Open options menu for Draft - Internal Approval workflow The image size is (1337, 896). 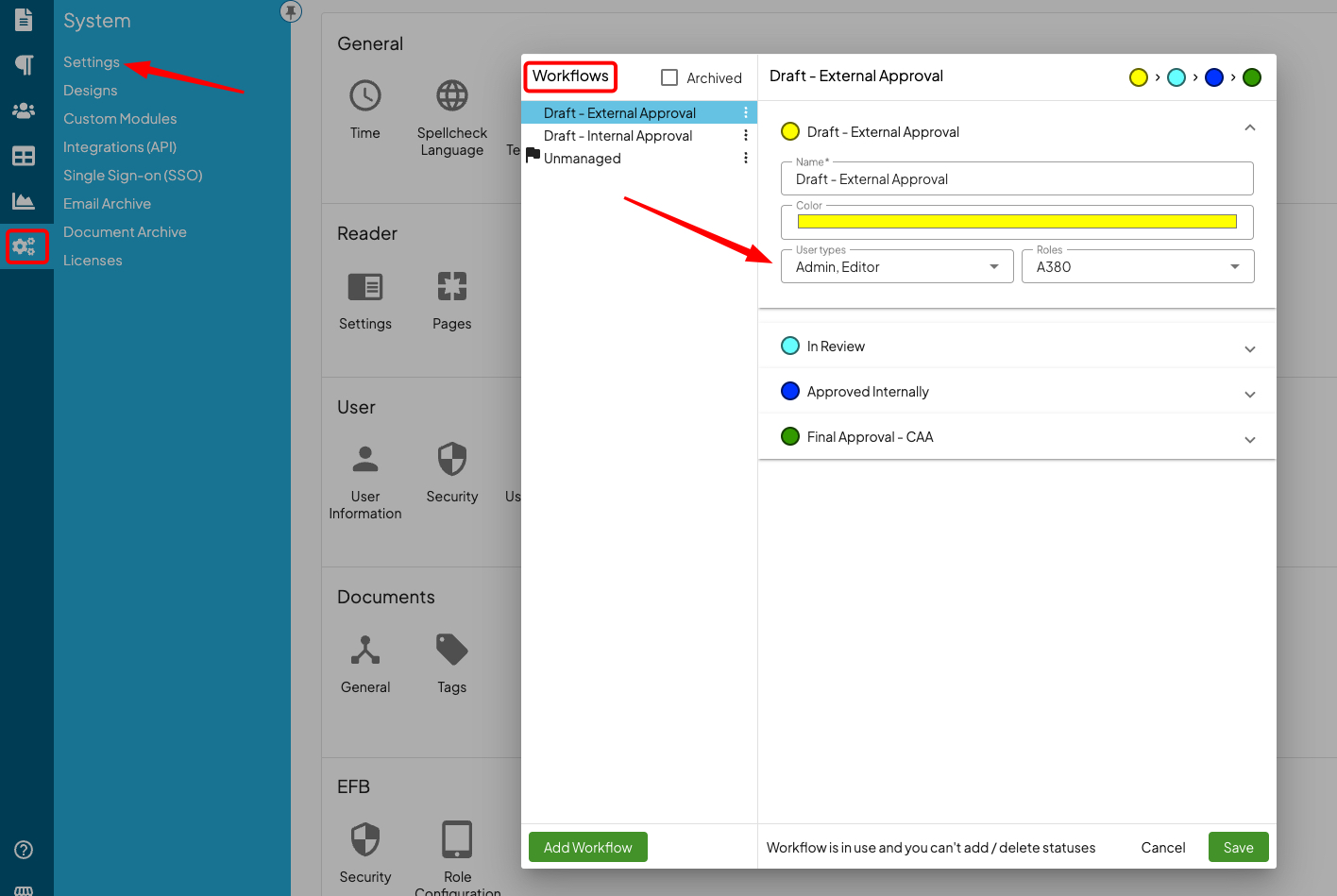[x=746, y=135]
